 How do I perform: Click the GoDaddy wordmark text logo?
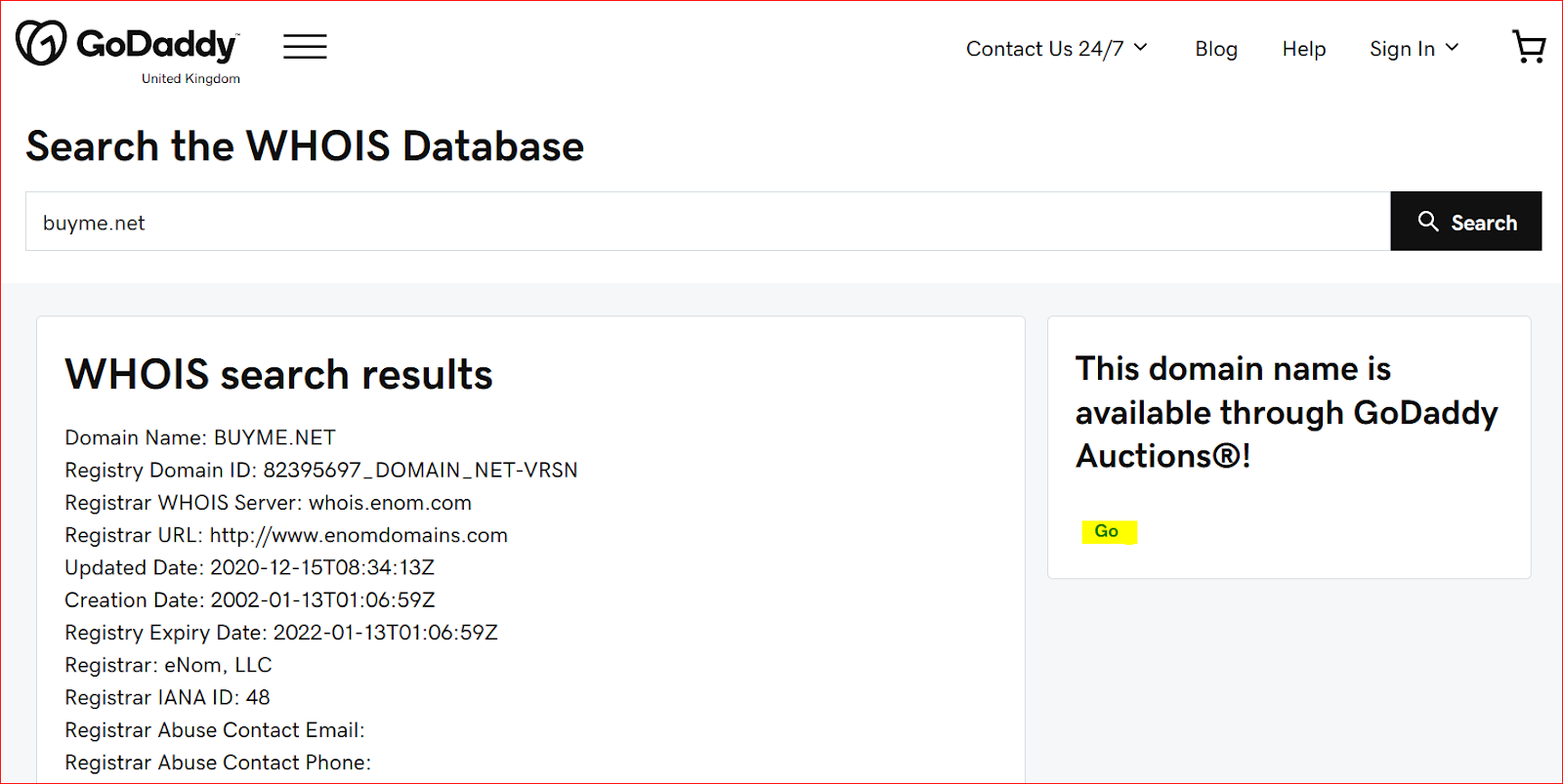pos(157,44)
